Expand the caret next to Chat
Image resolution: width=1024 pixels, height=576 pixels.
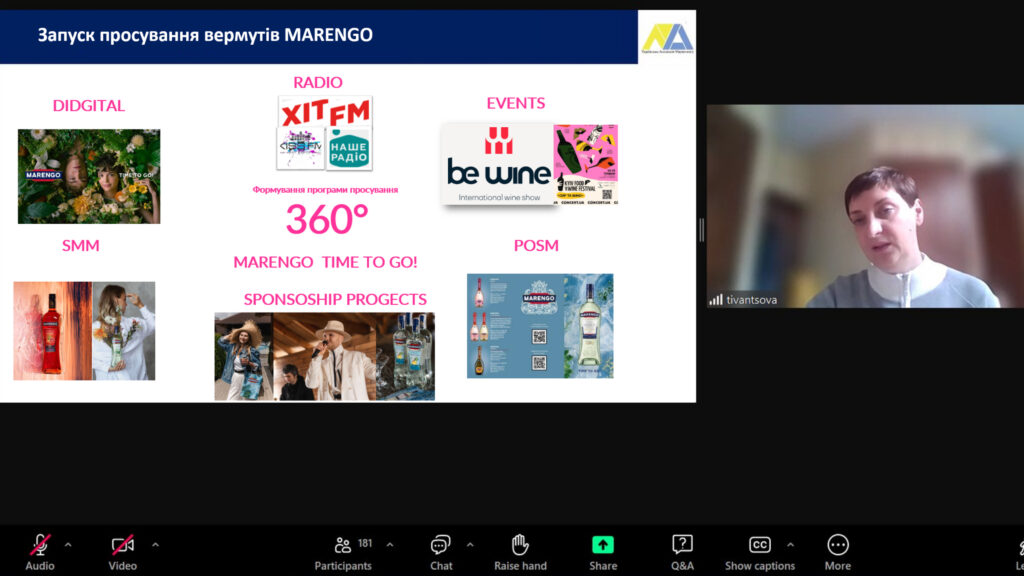click(470, 545)
